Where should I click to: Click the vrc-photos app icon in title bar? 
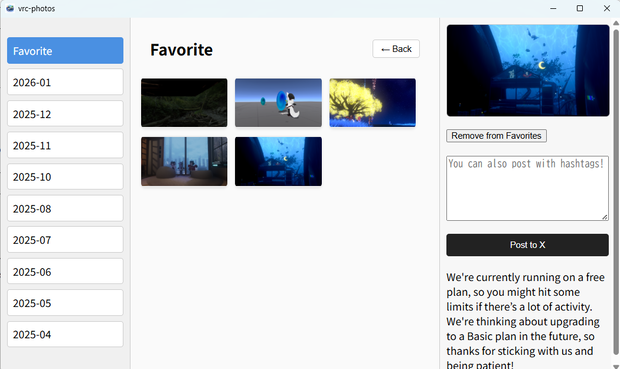click(10, 8)
